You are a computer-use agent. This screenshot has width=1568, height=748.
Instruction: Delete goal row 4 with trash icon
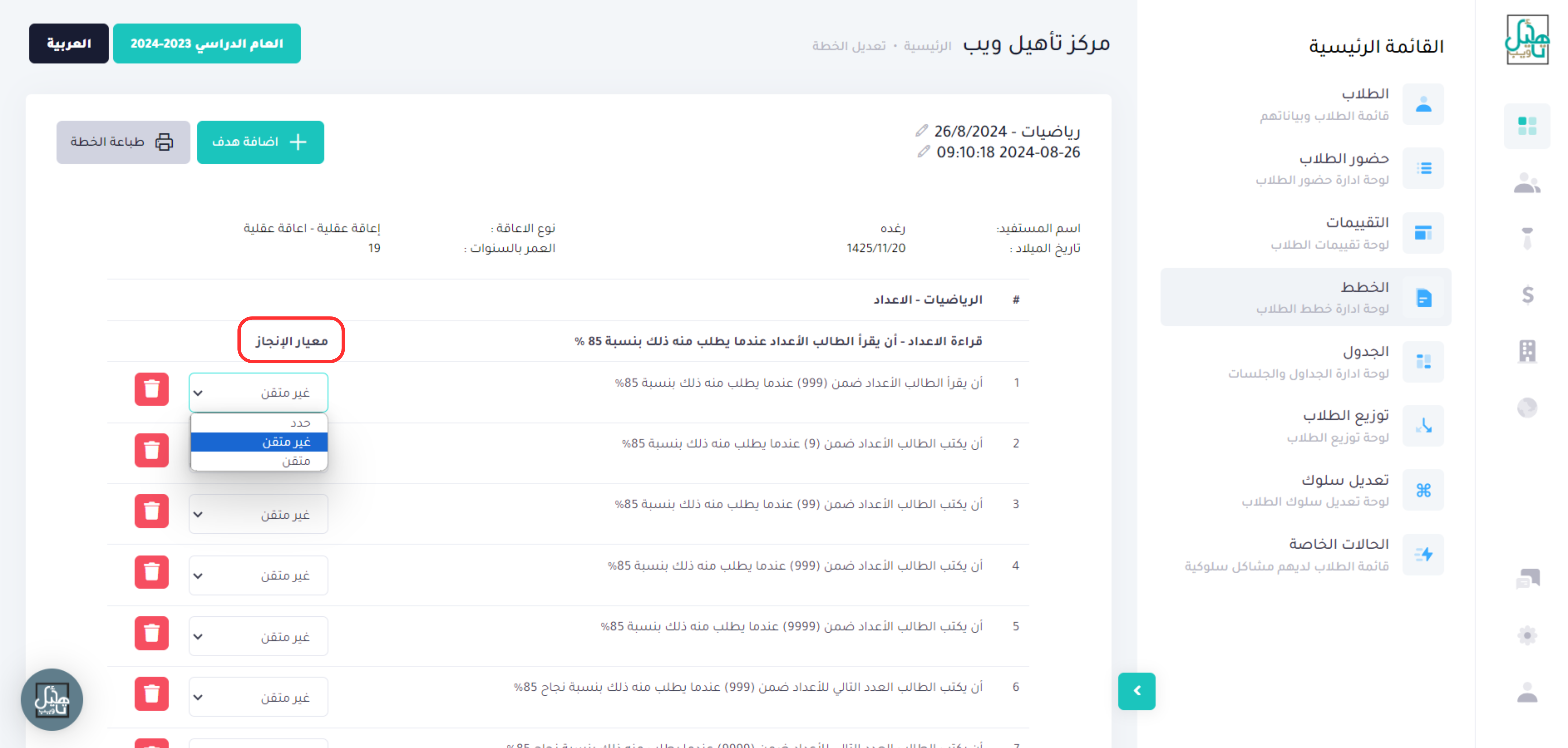pyautogui.click(x=151, y=572)
